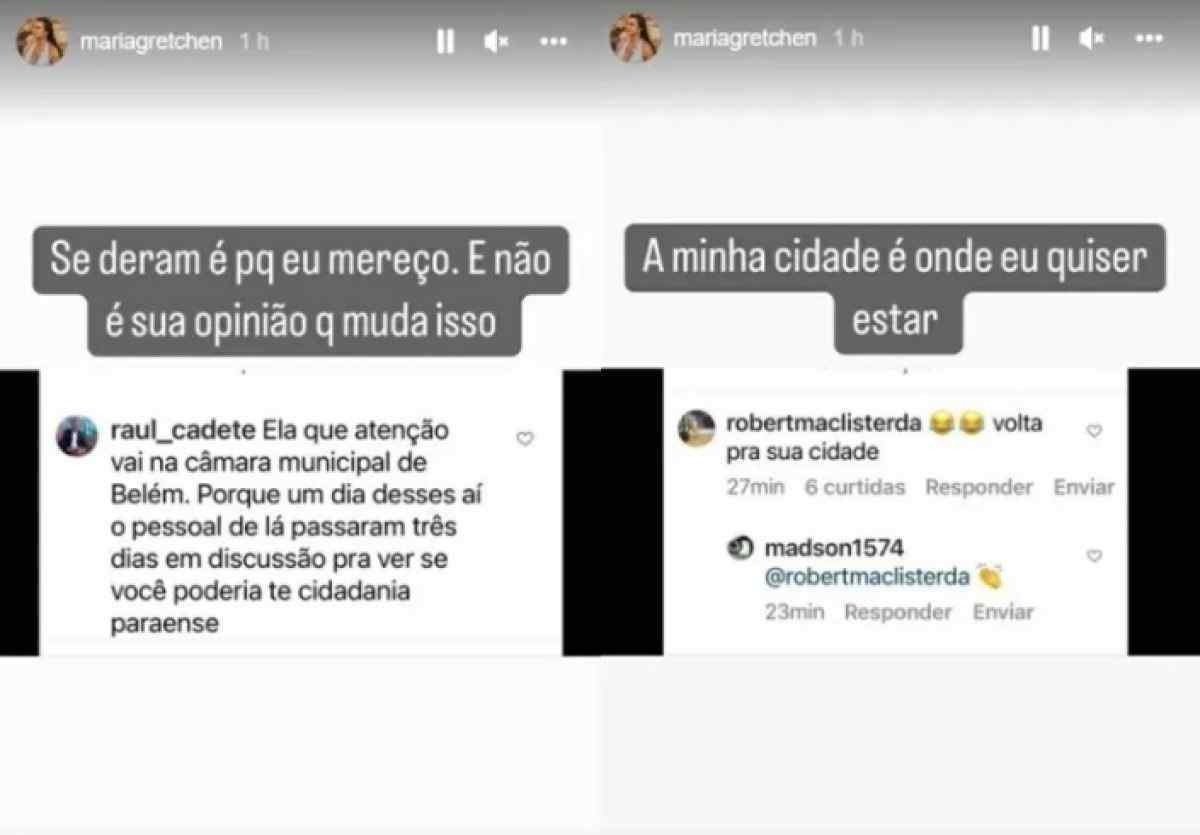Click Responder under madson1574's reply
This screenshot has width=1200, height=835.
pos(897,612)
